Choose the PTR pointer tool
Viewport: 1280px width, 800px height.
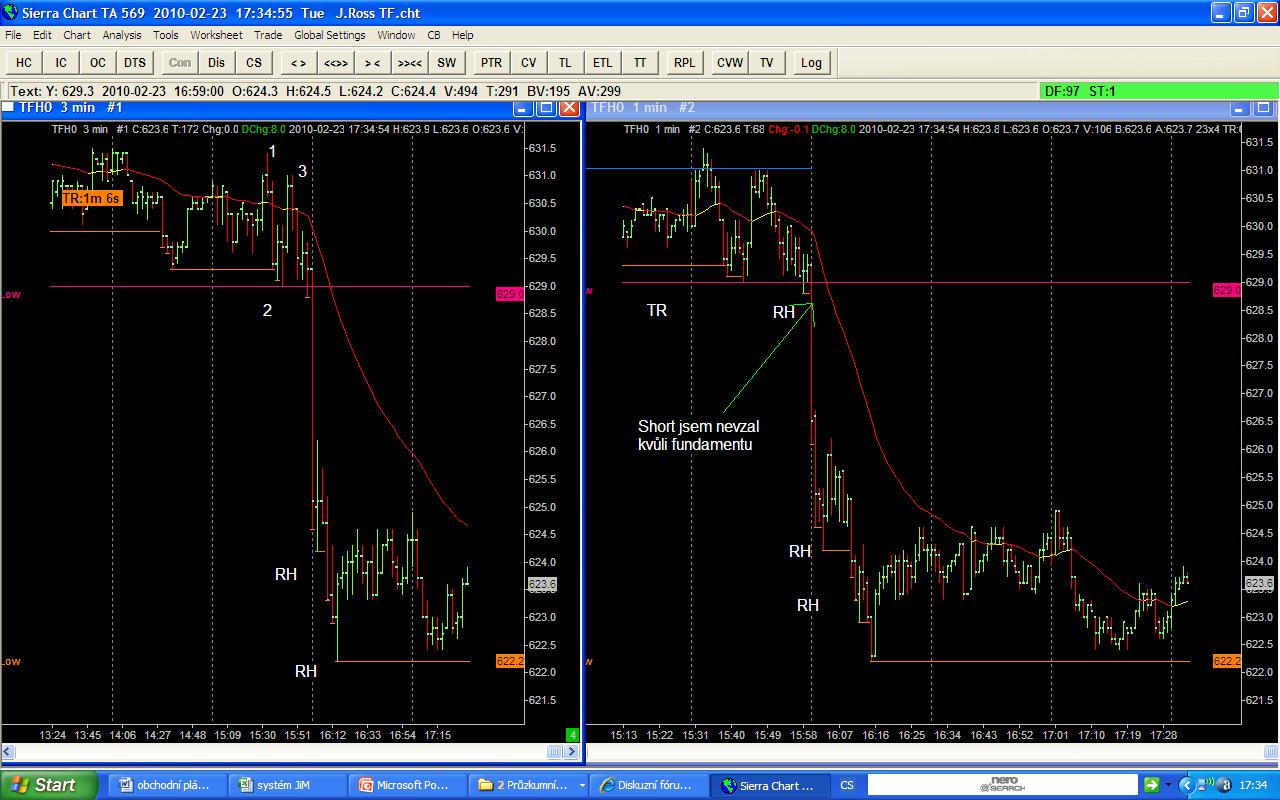pos(491,62)
